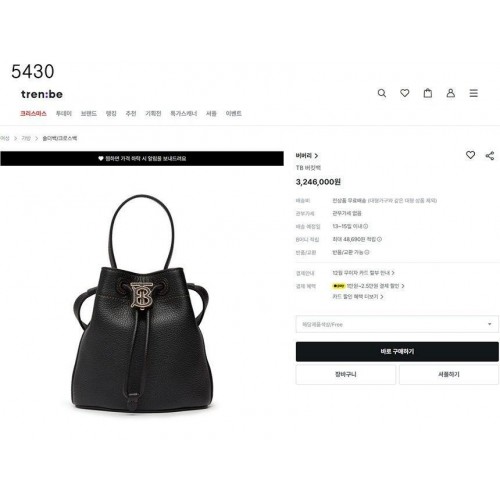Click the share icon beside product
Viewport: 500px width, 500px height.
[x=490, y=155]
